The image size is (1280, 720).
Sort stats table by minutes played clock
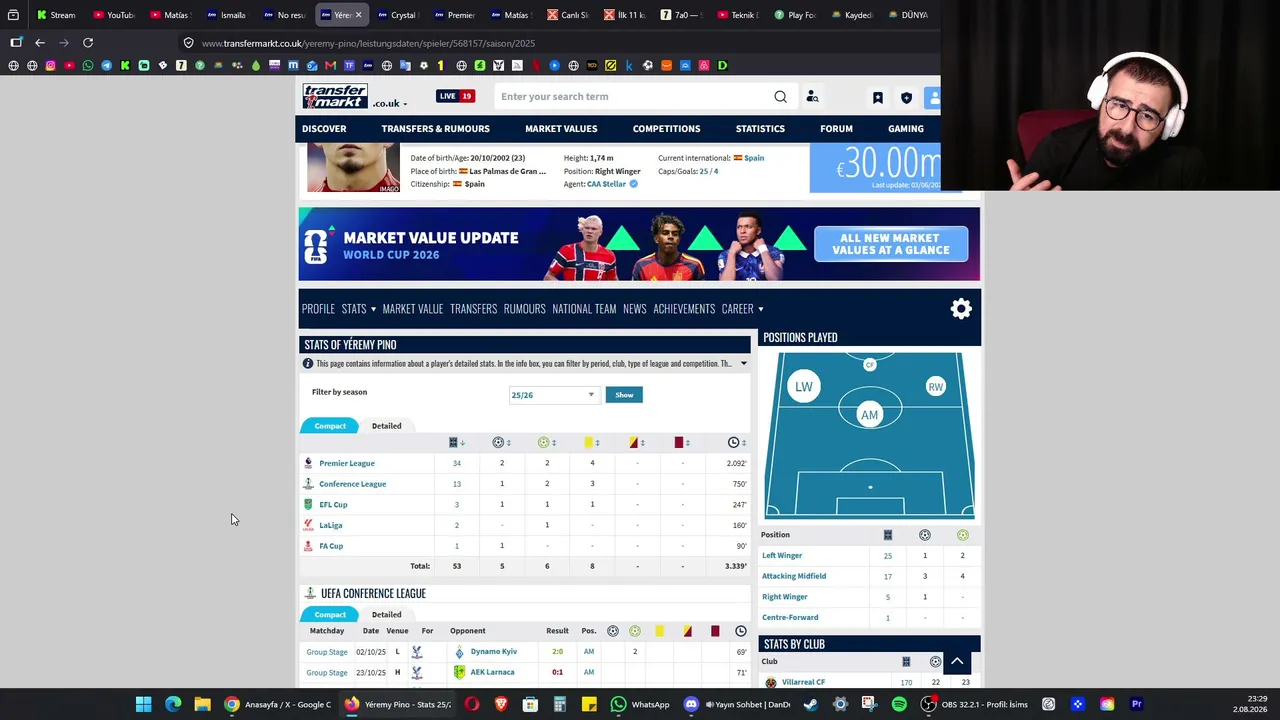coord(736,442)
